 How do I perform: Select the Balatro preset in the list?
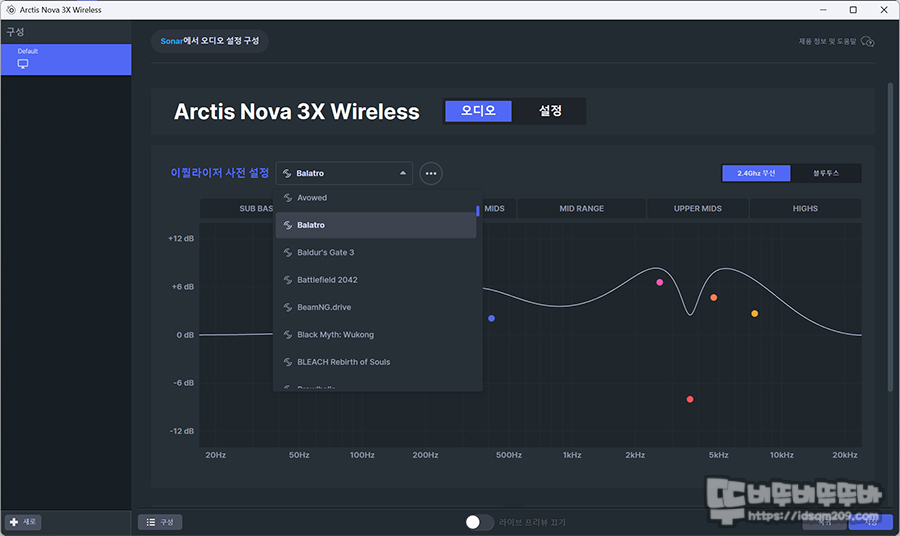(x=375, y=225)
